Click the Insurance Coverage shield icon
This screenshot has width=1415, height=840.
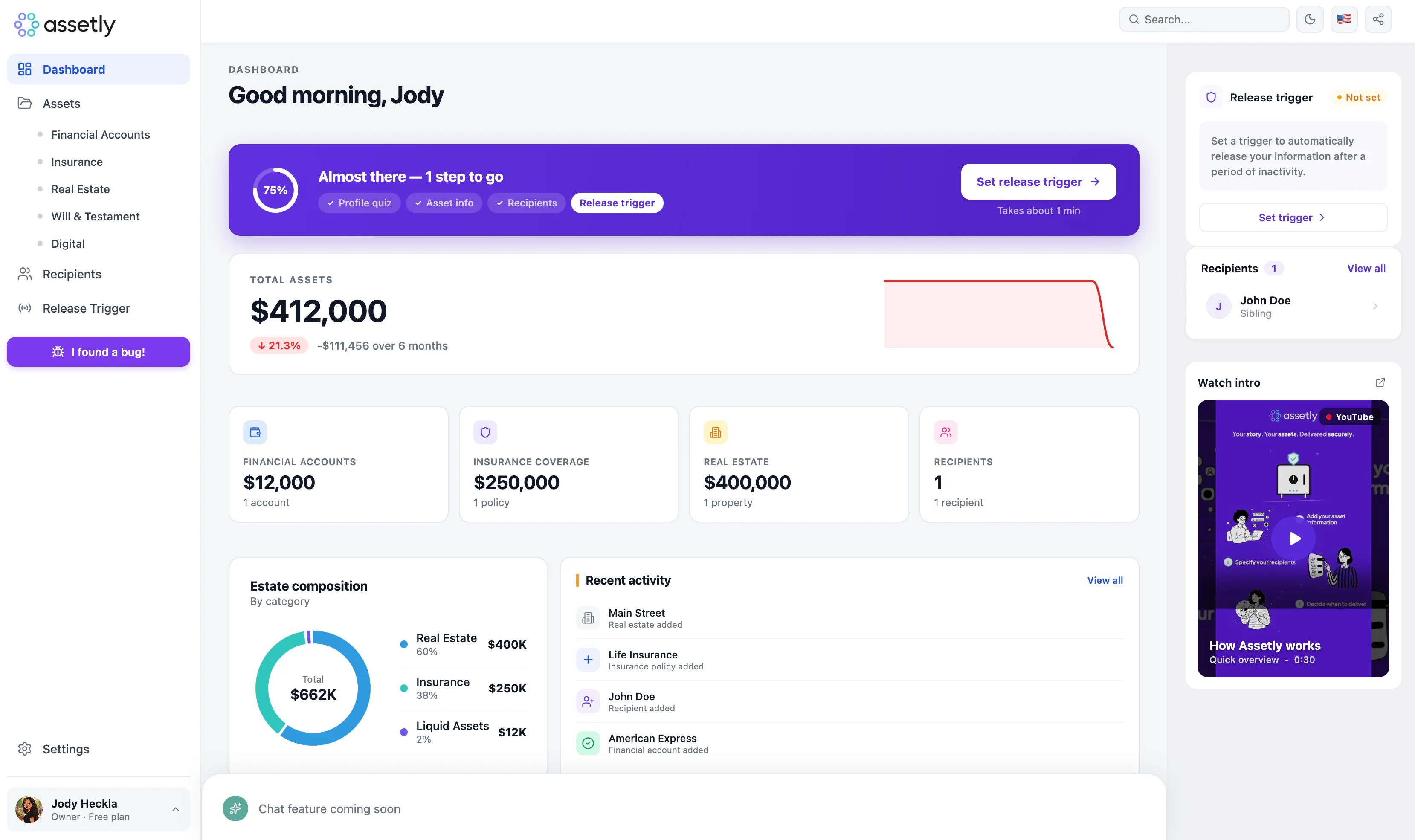(x=485, y=432)
